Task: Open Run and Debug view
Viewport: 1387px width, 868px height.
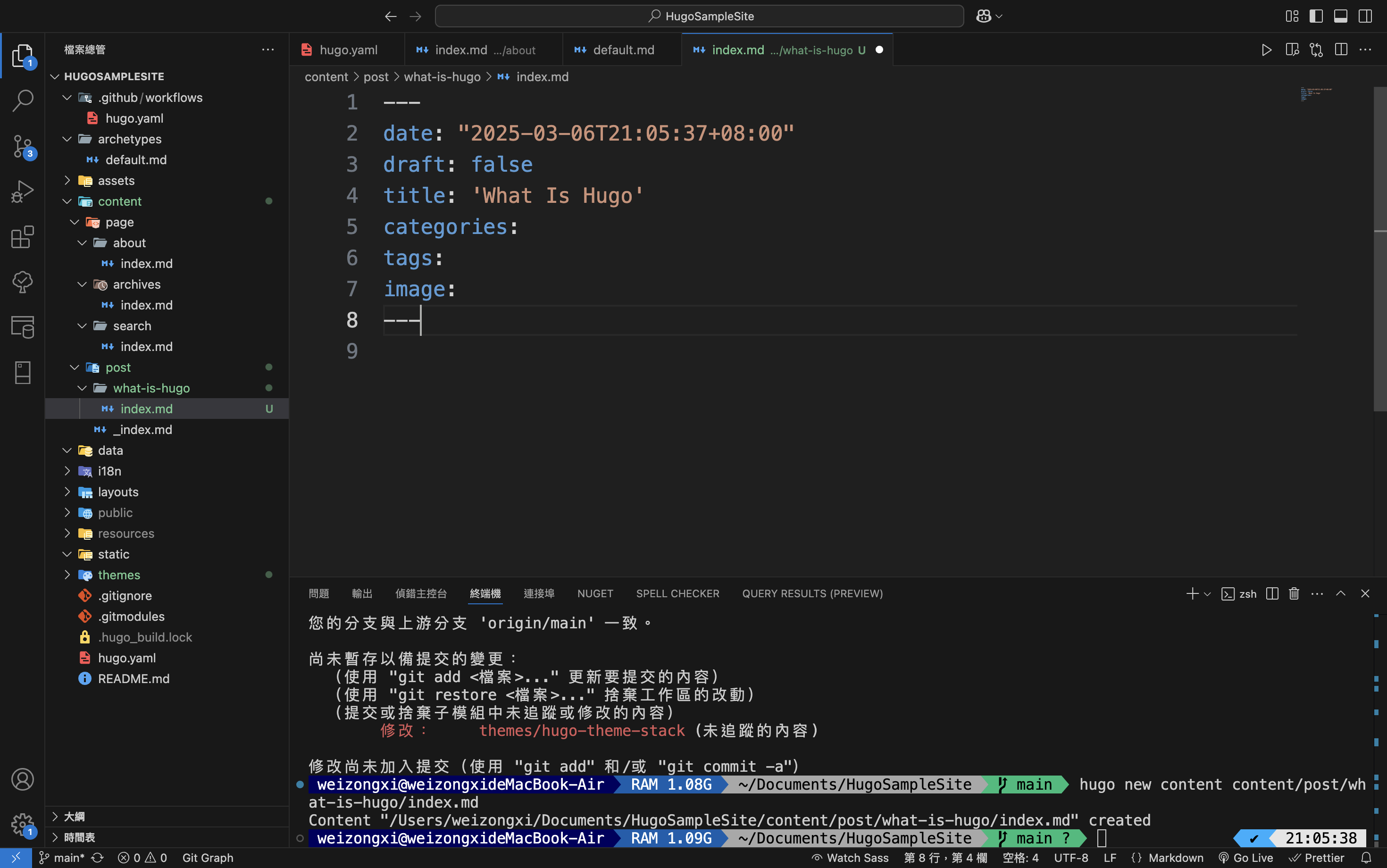Action: click(x=22, y=192)
